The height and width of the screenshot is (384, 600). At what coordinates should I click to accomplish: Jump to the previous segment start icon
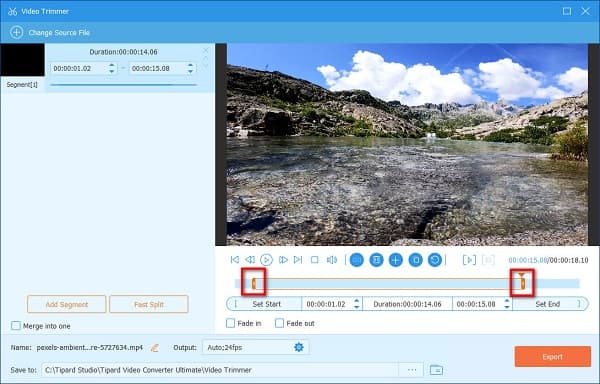[235, 260]
